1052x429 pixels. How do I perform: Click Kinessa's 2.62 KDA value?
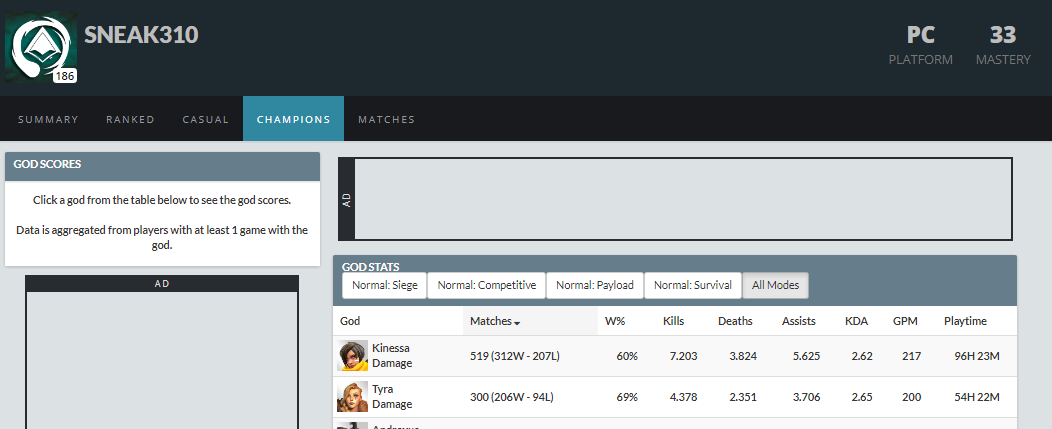click(x=862, y=356)
